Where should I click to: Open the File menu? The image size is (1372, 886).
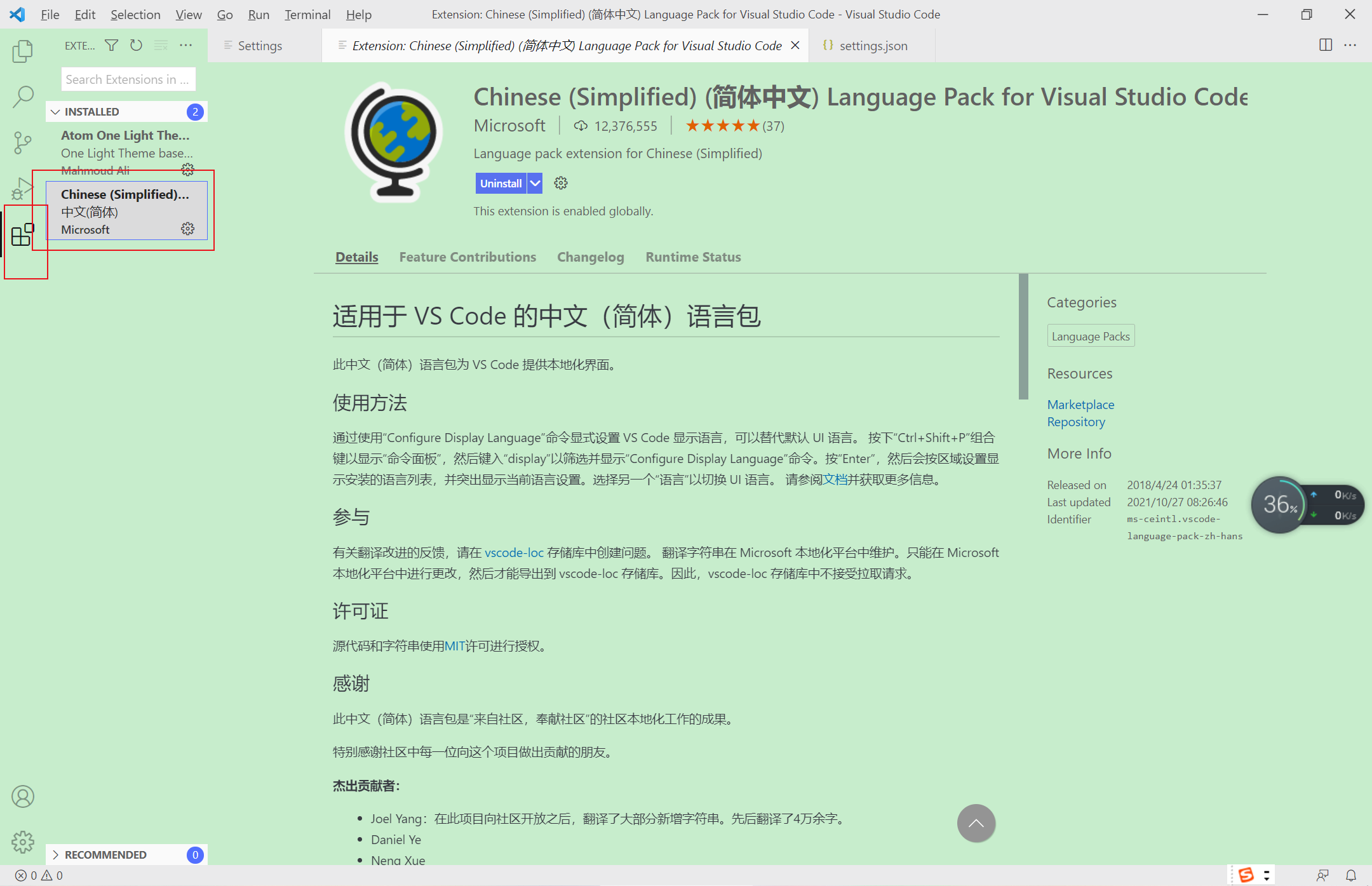point(50,14)
